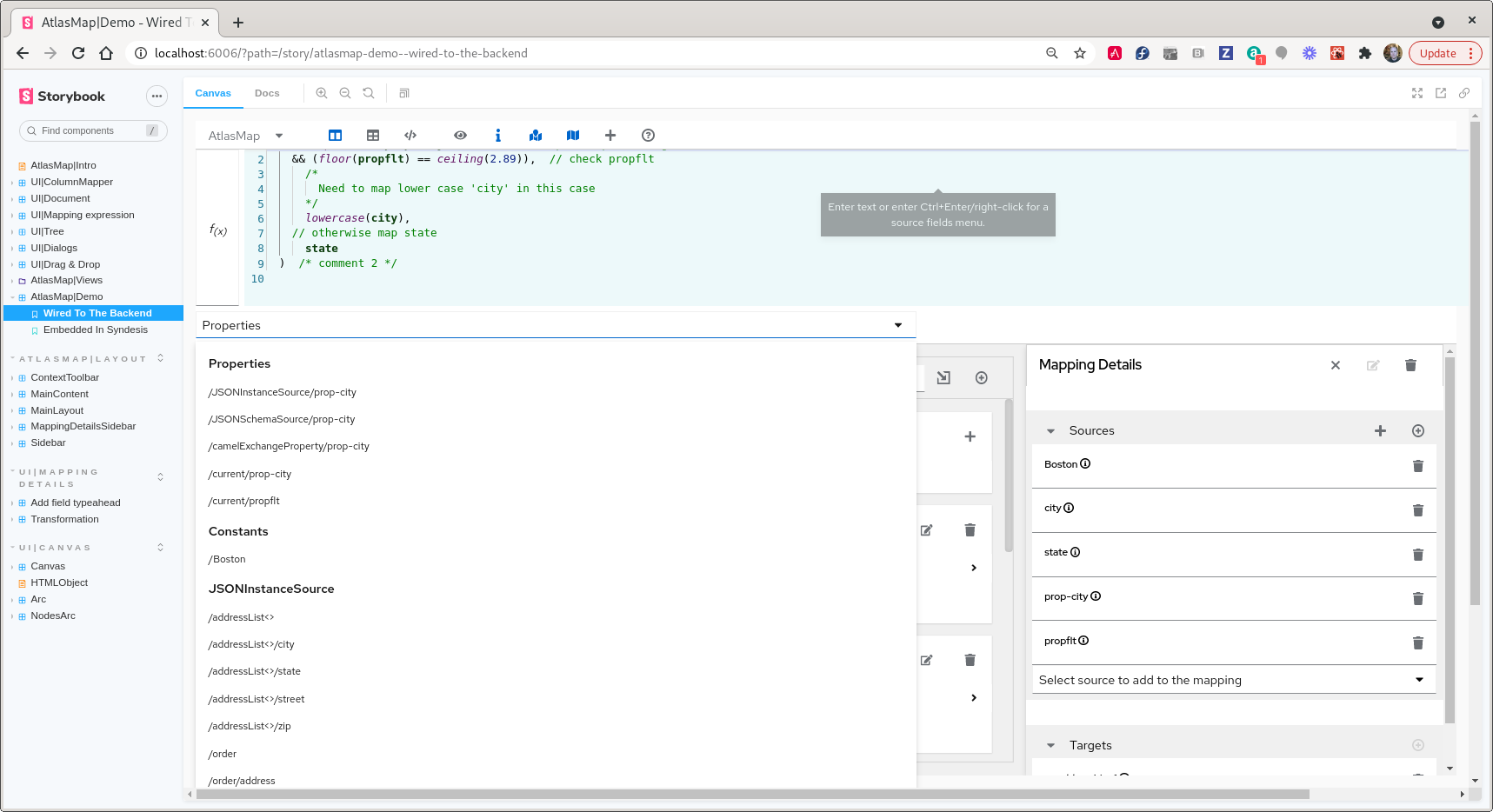Select the table view icon in the toolbar
Screen dimensions: 1493x812
373,136
